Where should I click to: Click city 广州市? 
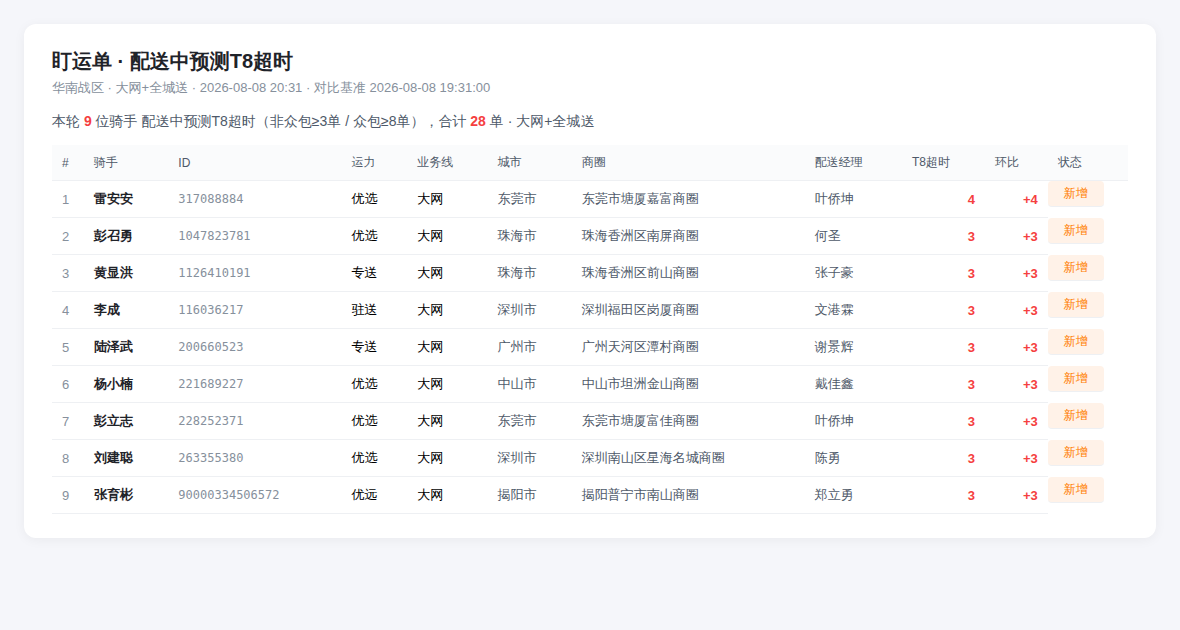tap(516, 346)
